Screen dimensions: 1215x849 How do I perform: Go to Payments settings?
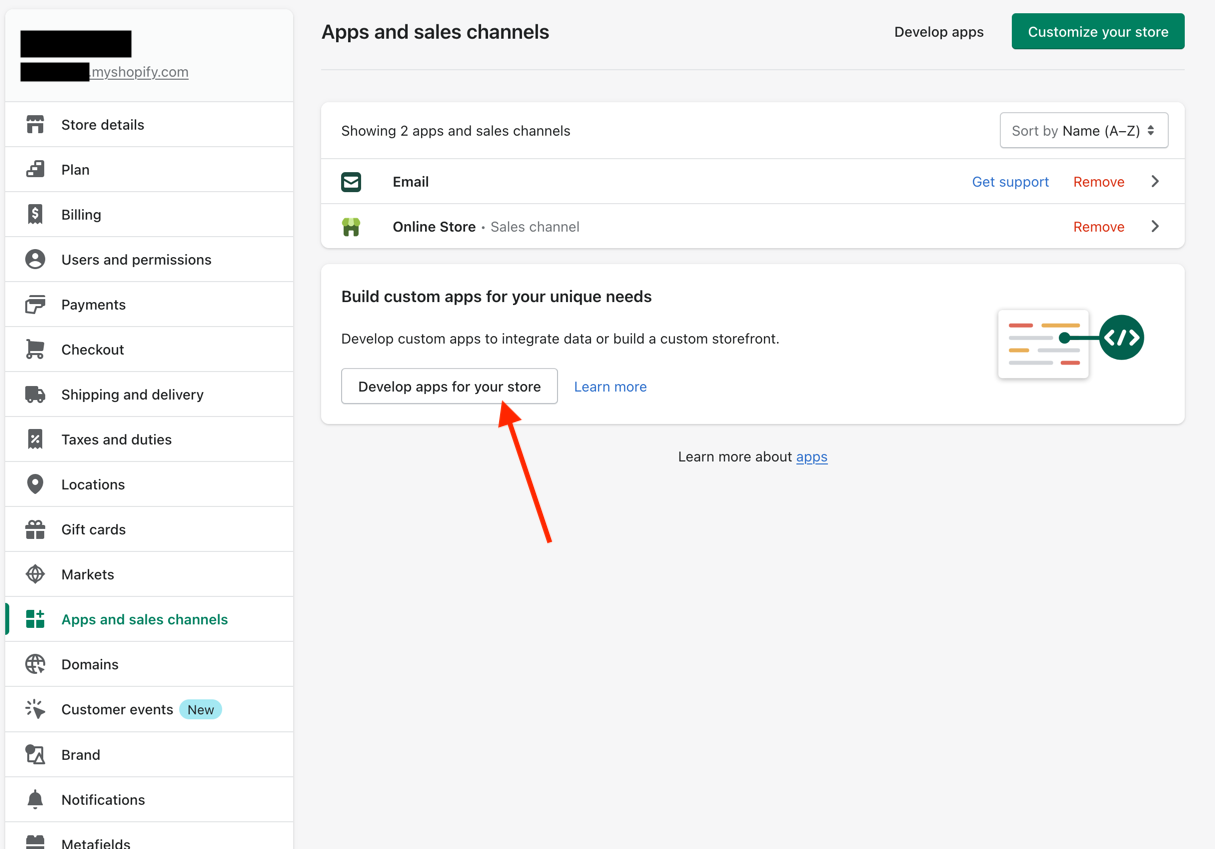[150, 305]
